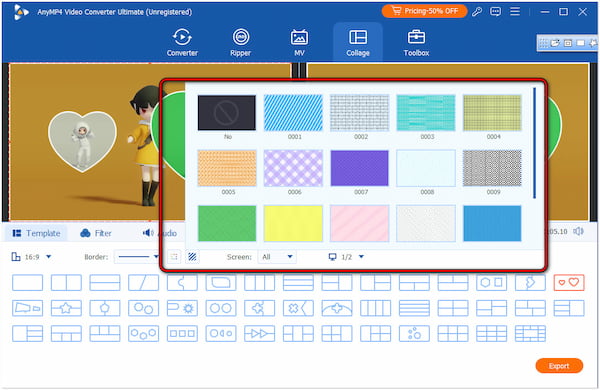The width and height of the screenshot is (600, 390).
Task: Open the Converter tab
Action: pyautogui.click(x=182, y=42)
